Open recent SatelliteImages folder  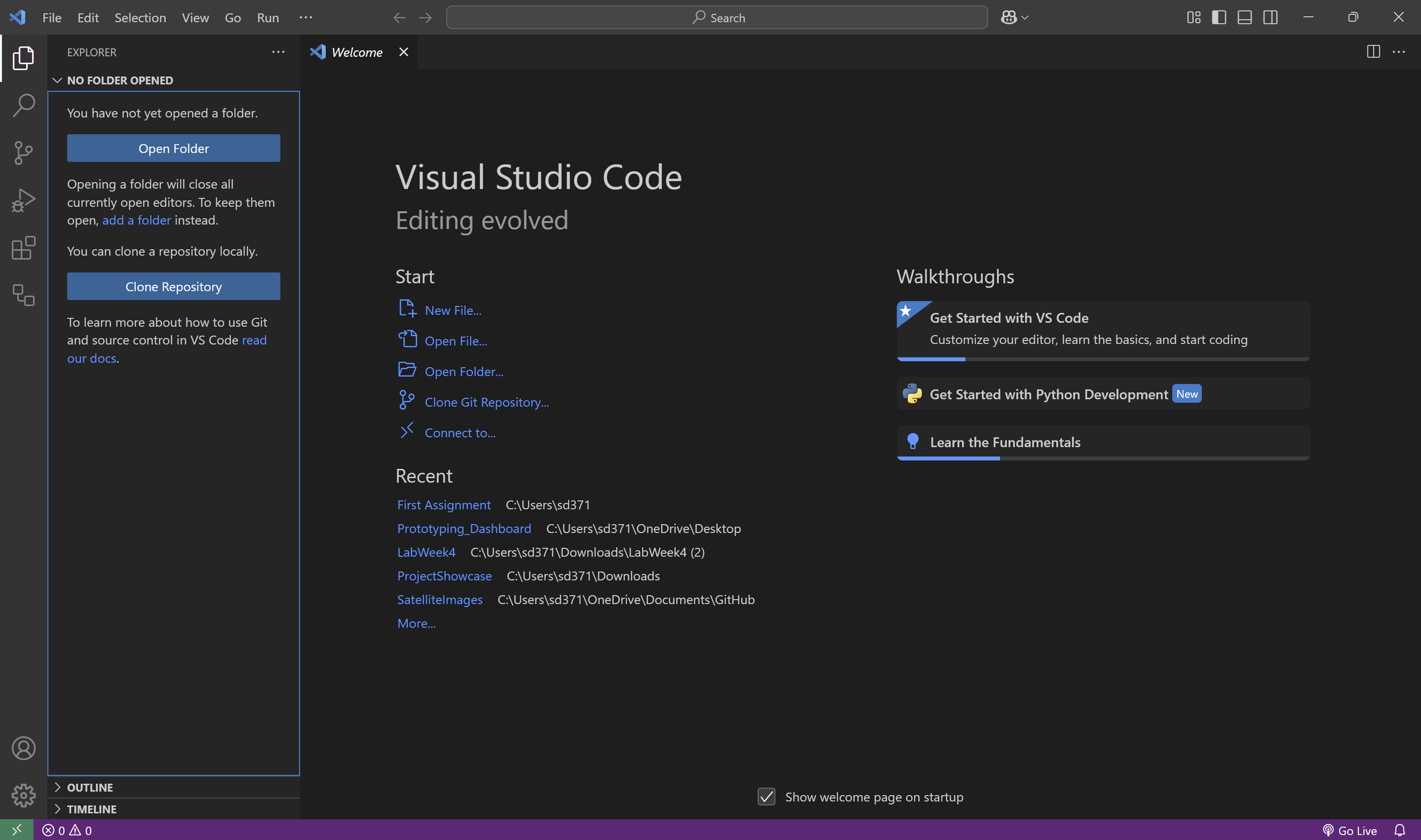(440, 600)
